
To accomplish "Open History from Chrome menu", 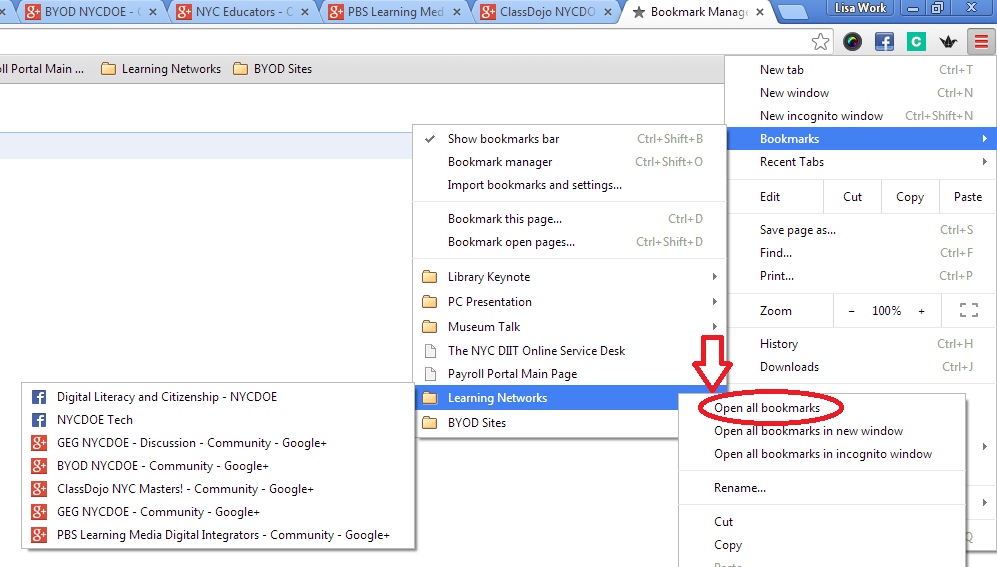I will pyautogui.click(x=862, y=344).
